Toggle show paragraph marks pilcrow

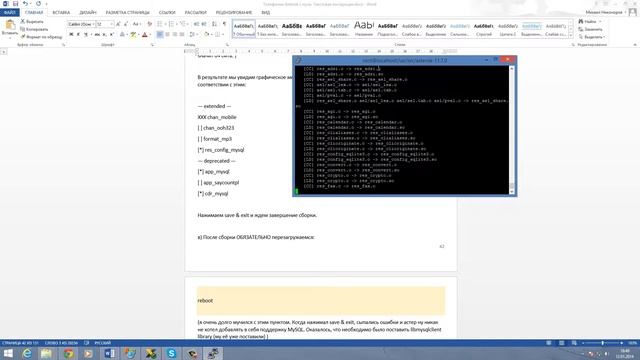(x=224, y=24)
